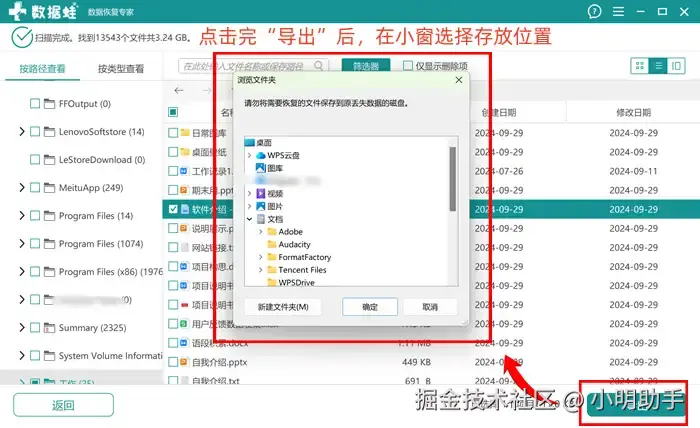
Task: Switch to thumbnail grid view icon
Action: click(639, 66)
